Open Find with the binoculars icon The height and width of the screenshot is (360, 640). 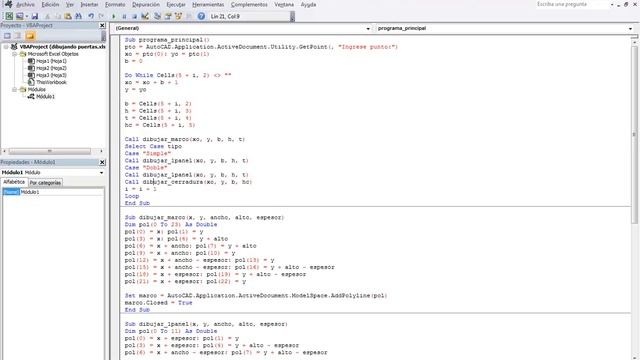point(78,16)
